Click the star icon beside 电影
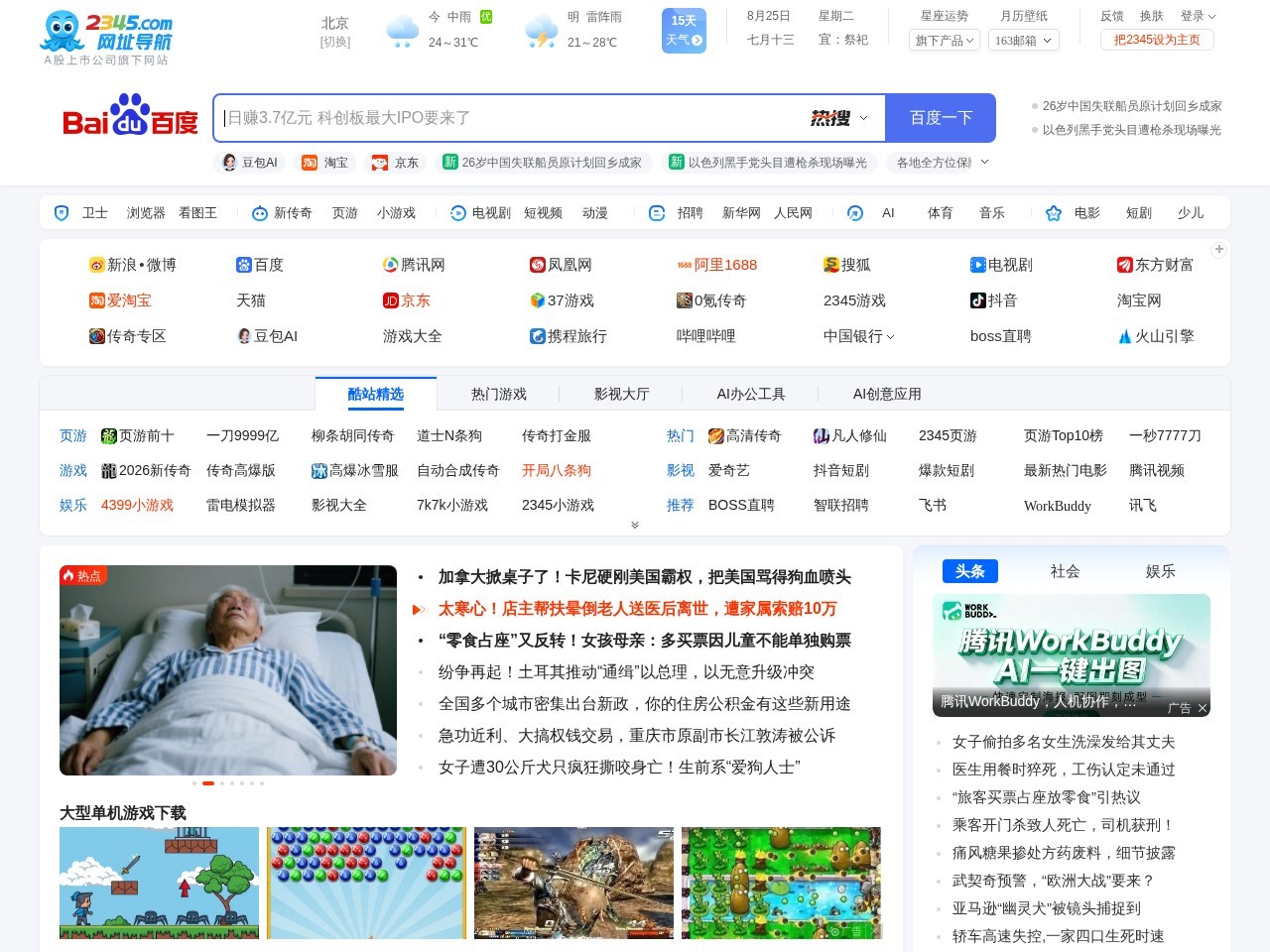 pos(1054,213)
